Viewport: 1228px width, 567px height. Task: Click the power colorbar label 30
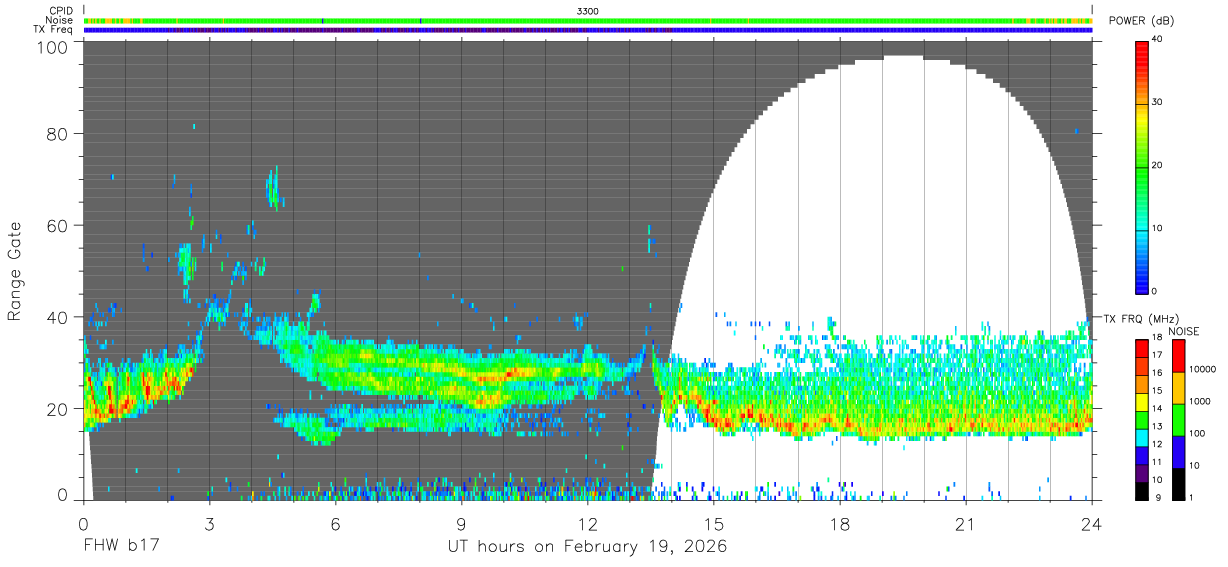1159,102
